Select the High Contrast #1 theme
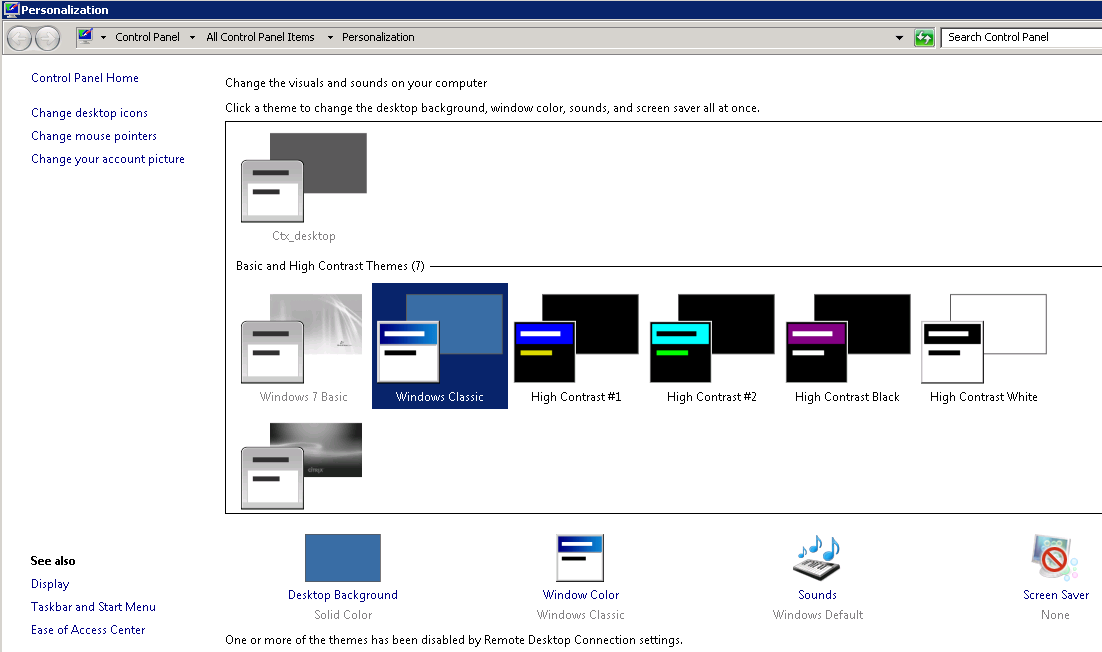1102x652 pixels. pyautogui.click(x=576, y=340)
